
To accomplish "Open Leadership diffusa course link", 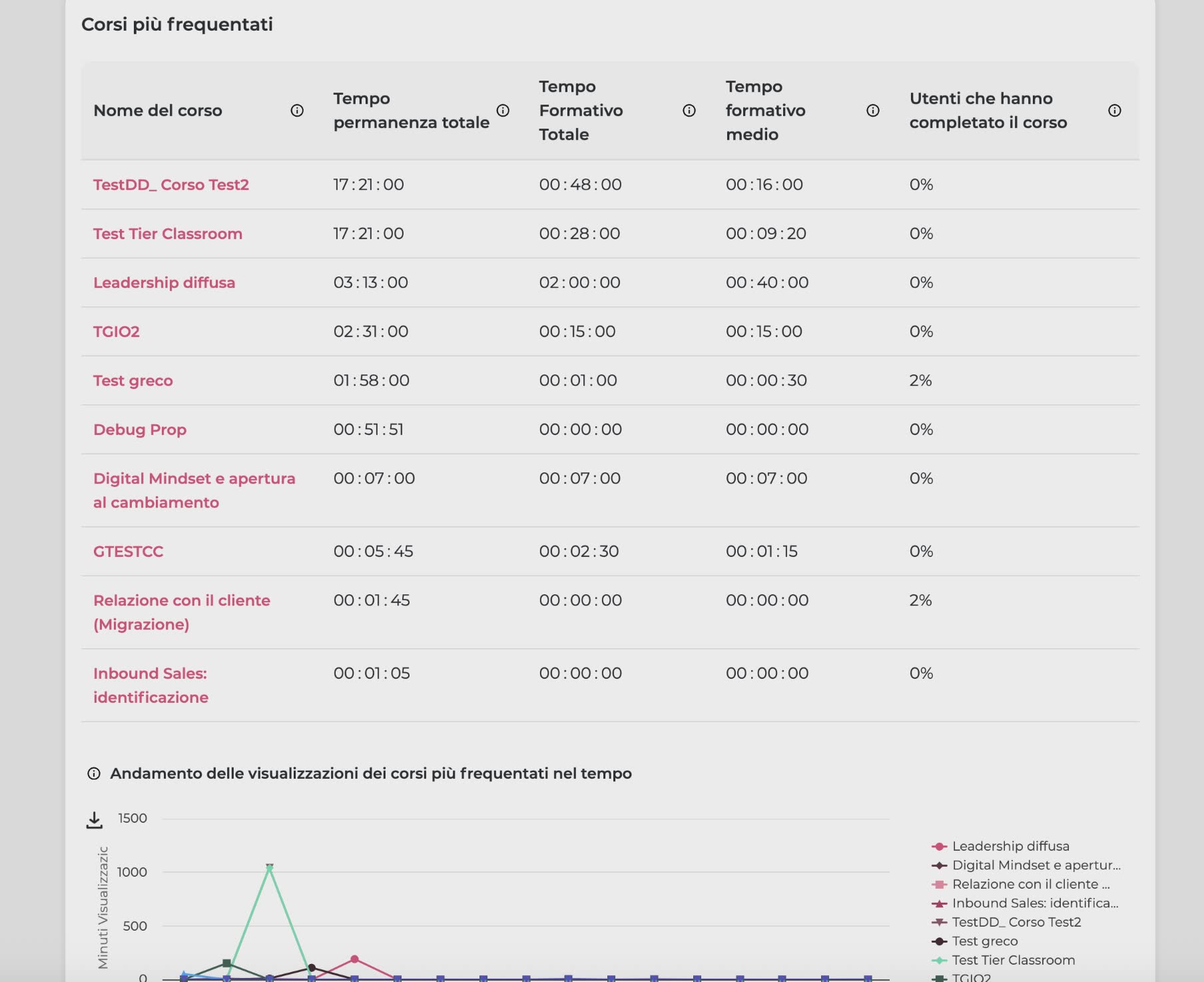I will coord(164,282).
